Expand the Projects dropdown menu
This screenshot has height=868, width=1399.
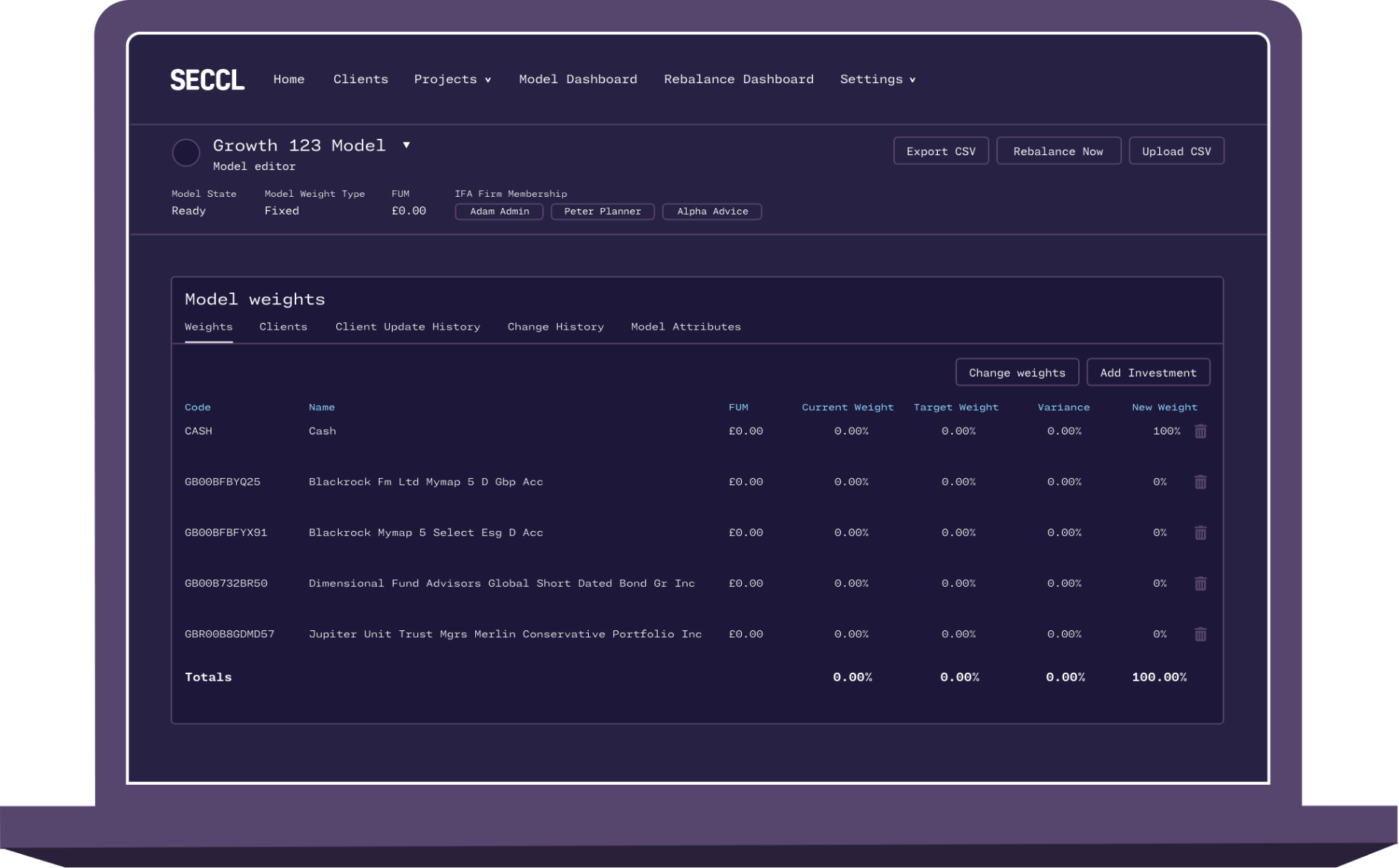click(x=452, y=79)
